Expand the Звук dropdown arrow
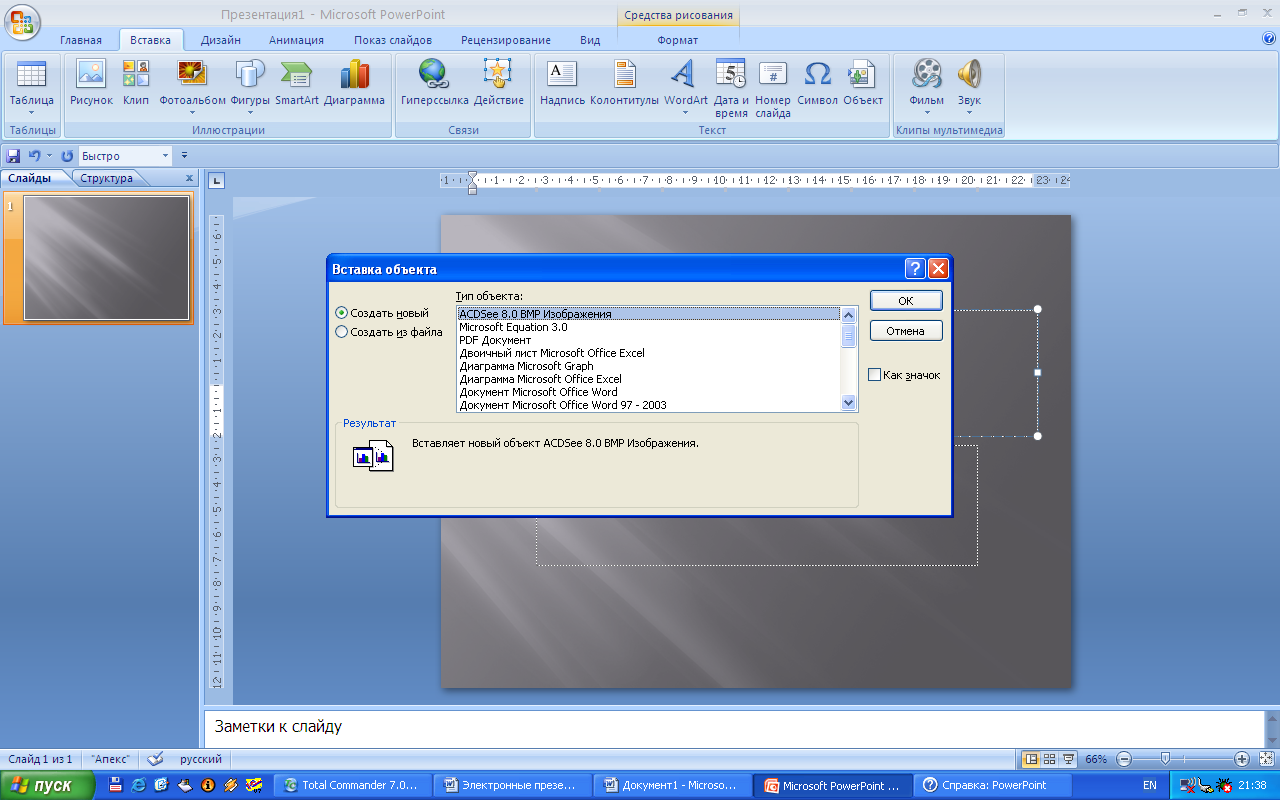 (969, 113)
